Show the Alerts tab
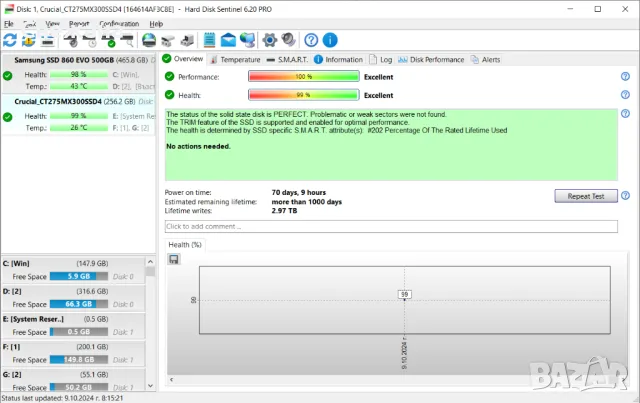This screenshot has height=403, width=640. pyautogui.click(x=490, y=59)
